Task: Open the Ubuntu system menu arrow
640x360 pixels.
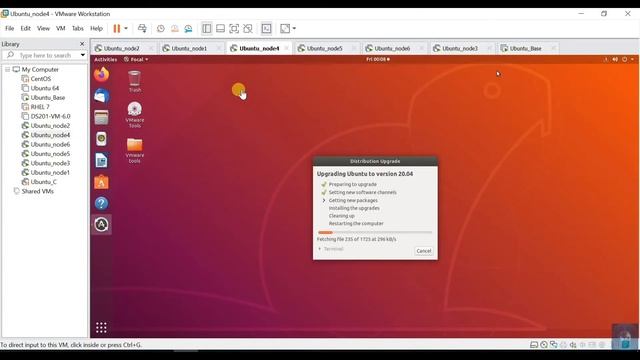Action: coord(632,60)
